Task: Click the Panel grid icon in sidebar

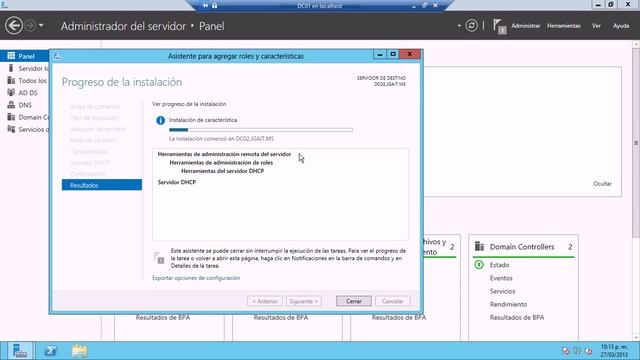Action: (x=11, y=56)
